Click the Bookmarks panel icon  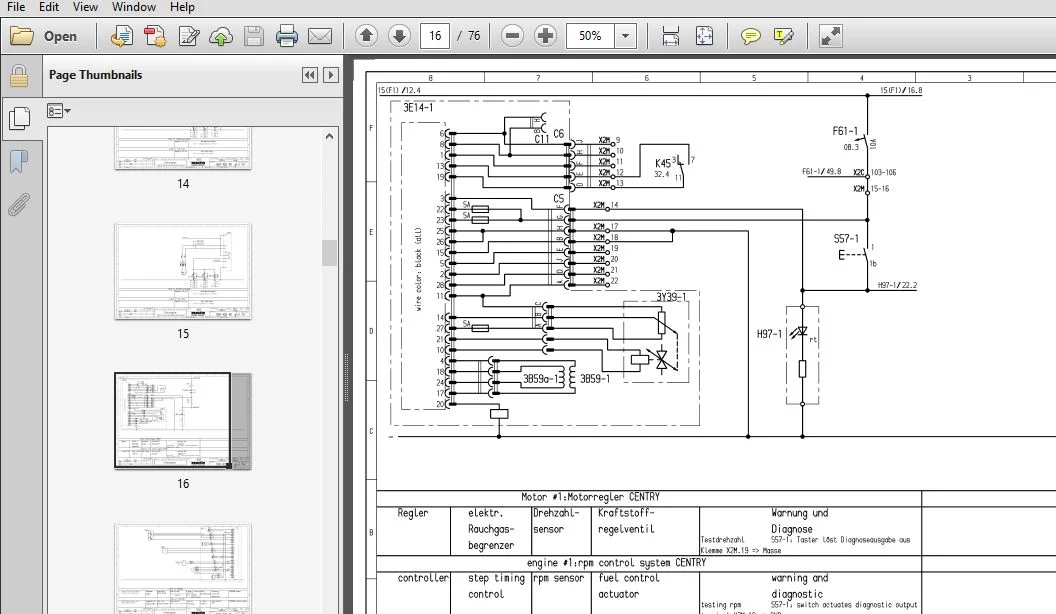pyautogui.click(x=19, y=162)
